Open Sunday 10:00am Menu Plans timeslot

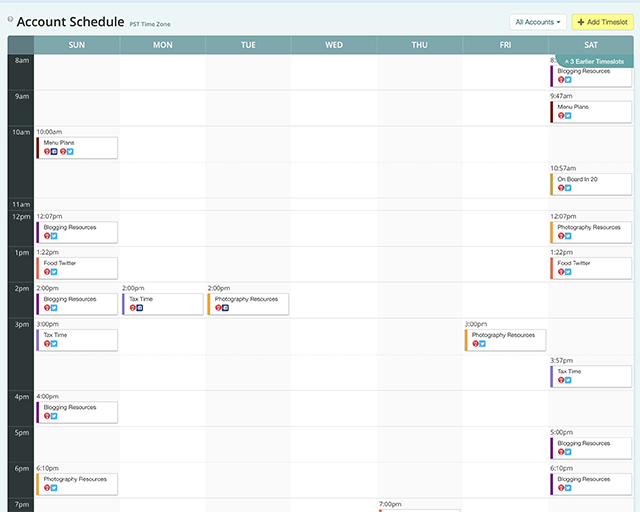coord(78,147)
